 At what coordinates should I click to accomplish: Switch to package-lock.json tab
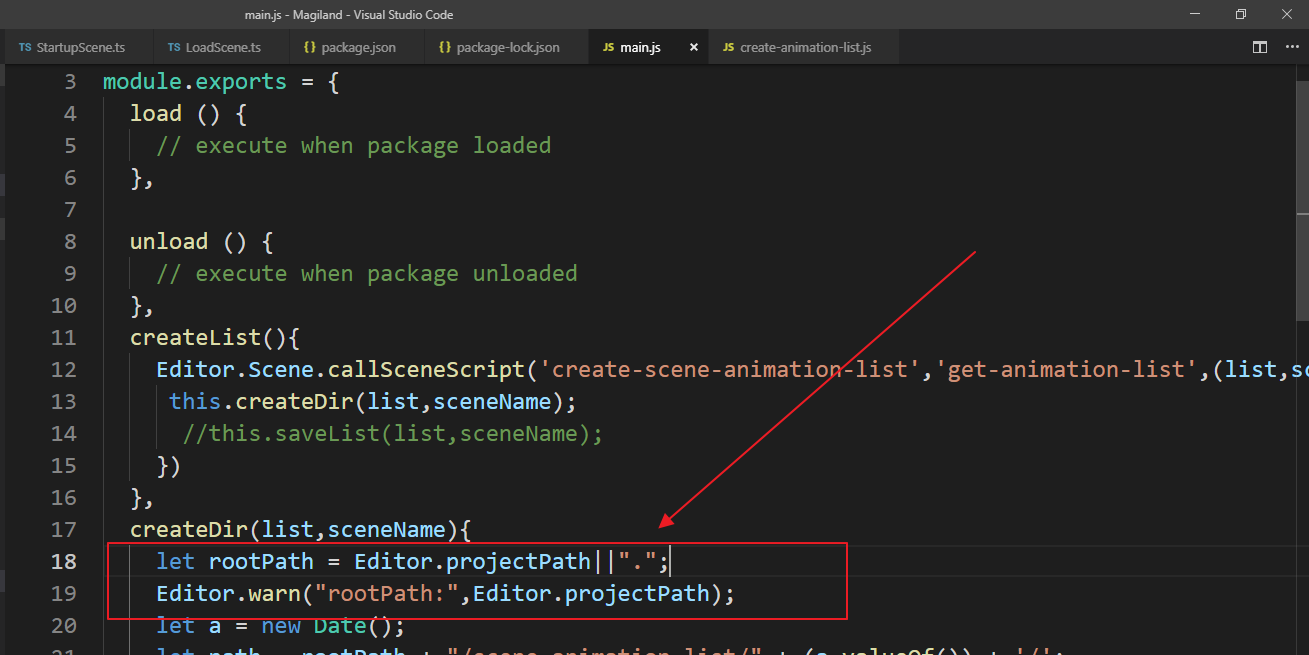pyautogui.click(x=507, y=47)
